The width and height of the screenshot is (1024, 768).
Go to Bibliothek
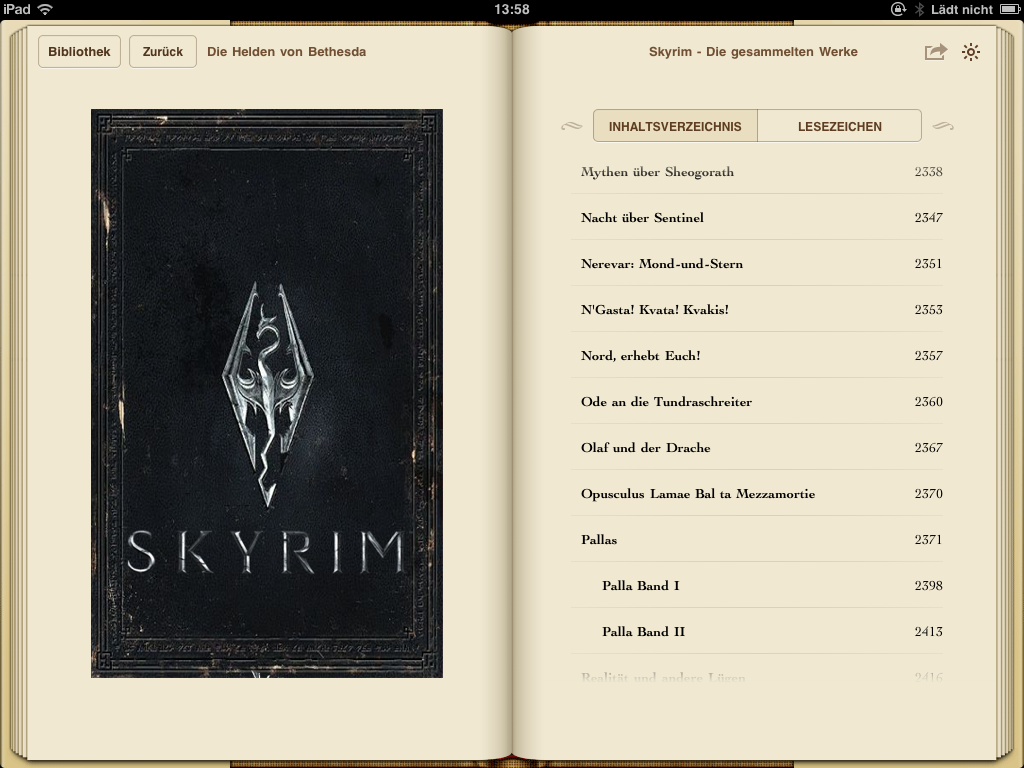pyautogui.click(x=79, y=52)
